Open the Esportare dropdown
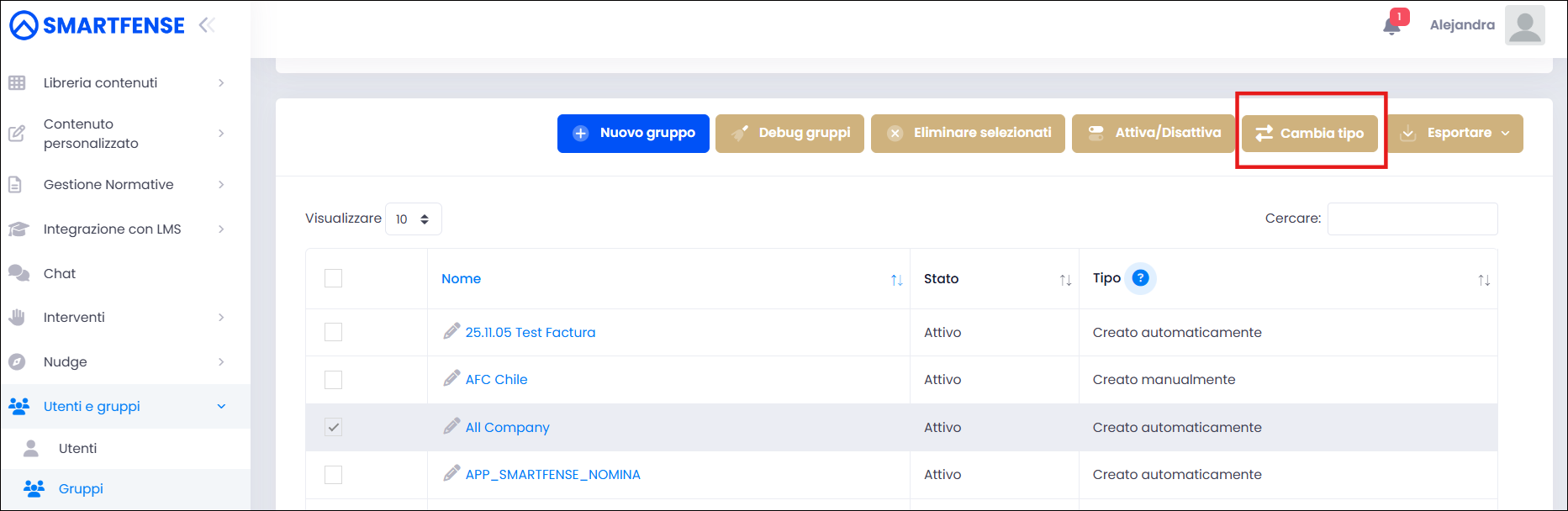 (1454, 133)
